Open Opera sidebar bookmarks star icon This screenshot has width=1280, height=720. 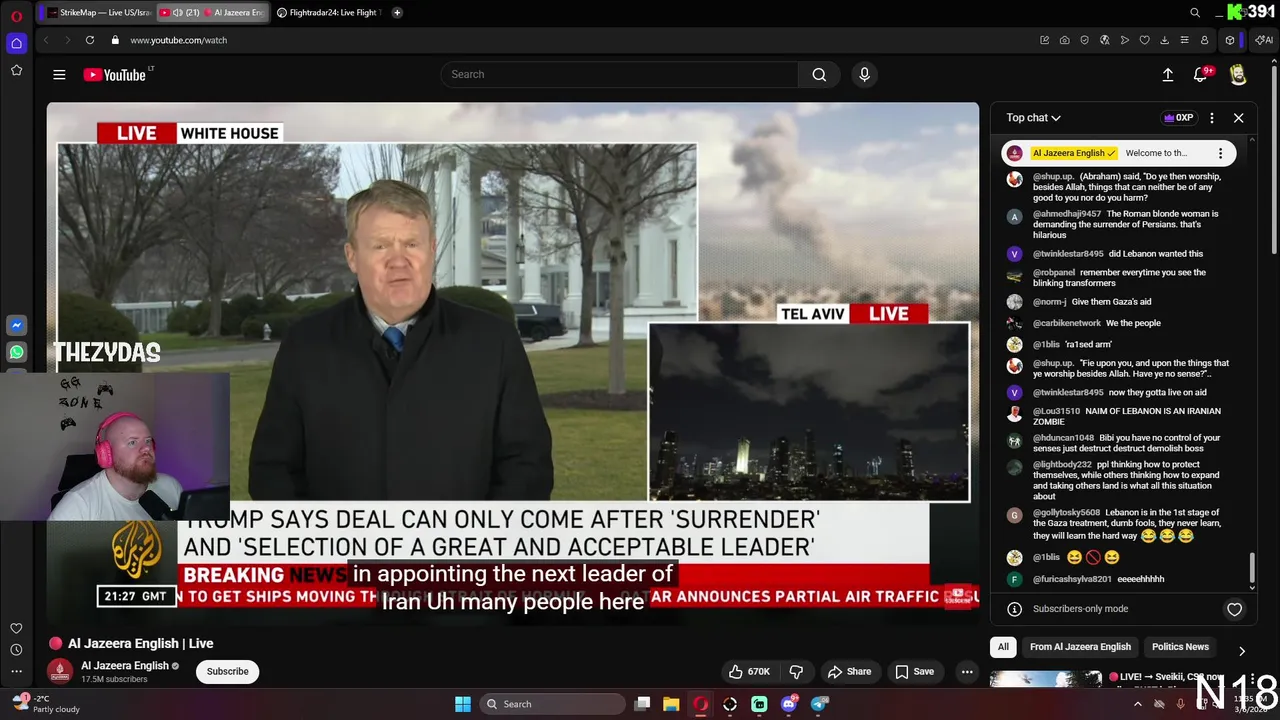[16, 70]
